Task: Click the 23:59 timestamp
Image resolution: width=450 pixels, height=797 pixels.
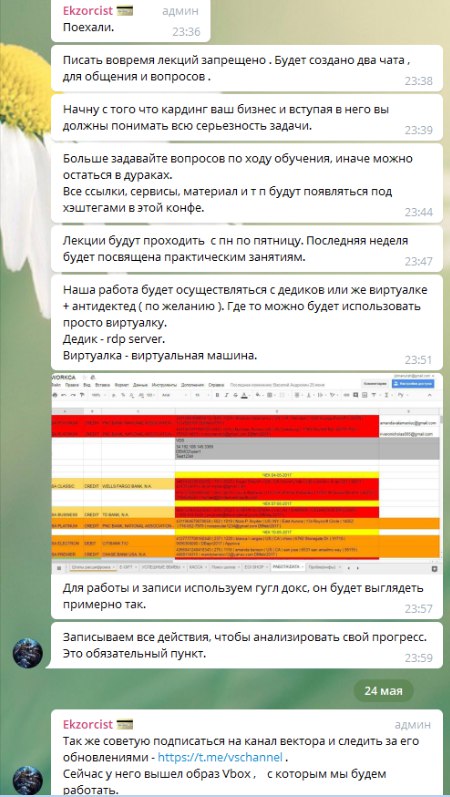Action: (418, 658)
